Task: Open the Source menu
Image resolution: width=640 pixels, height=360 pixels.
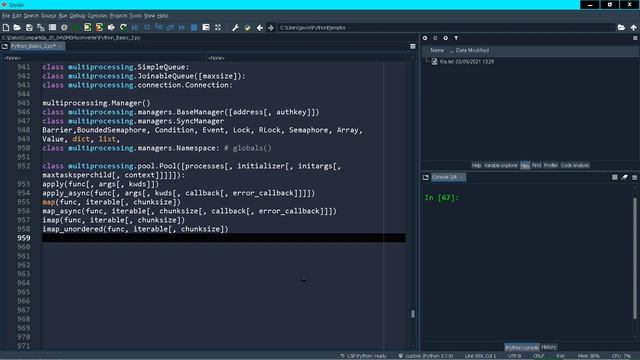Action: tap(49, 16)
